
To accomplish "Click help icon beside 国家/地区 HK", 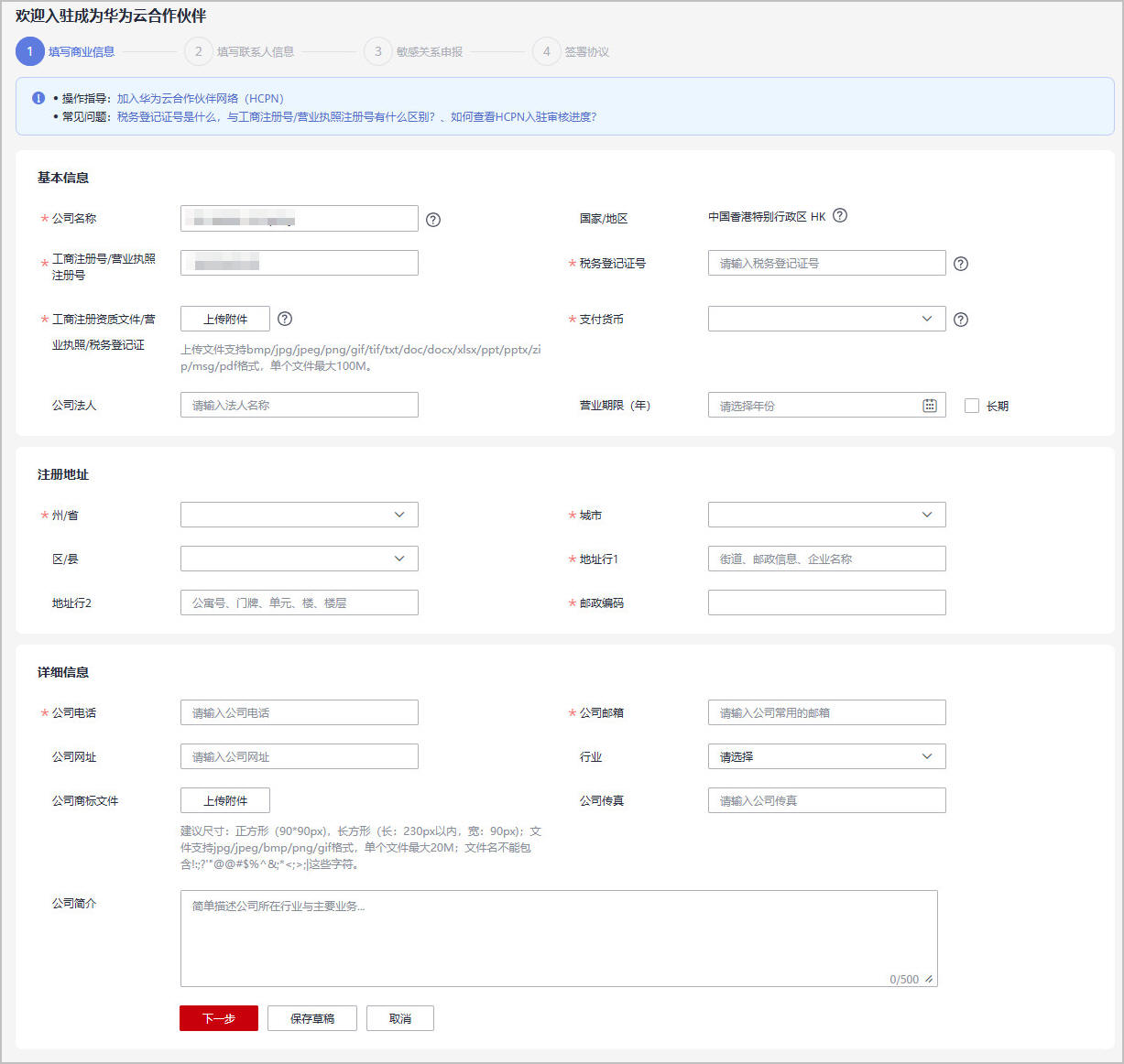I will point(840,216).
